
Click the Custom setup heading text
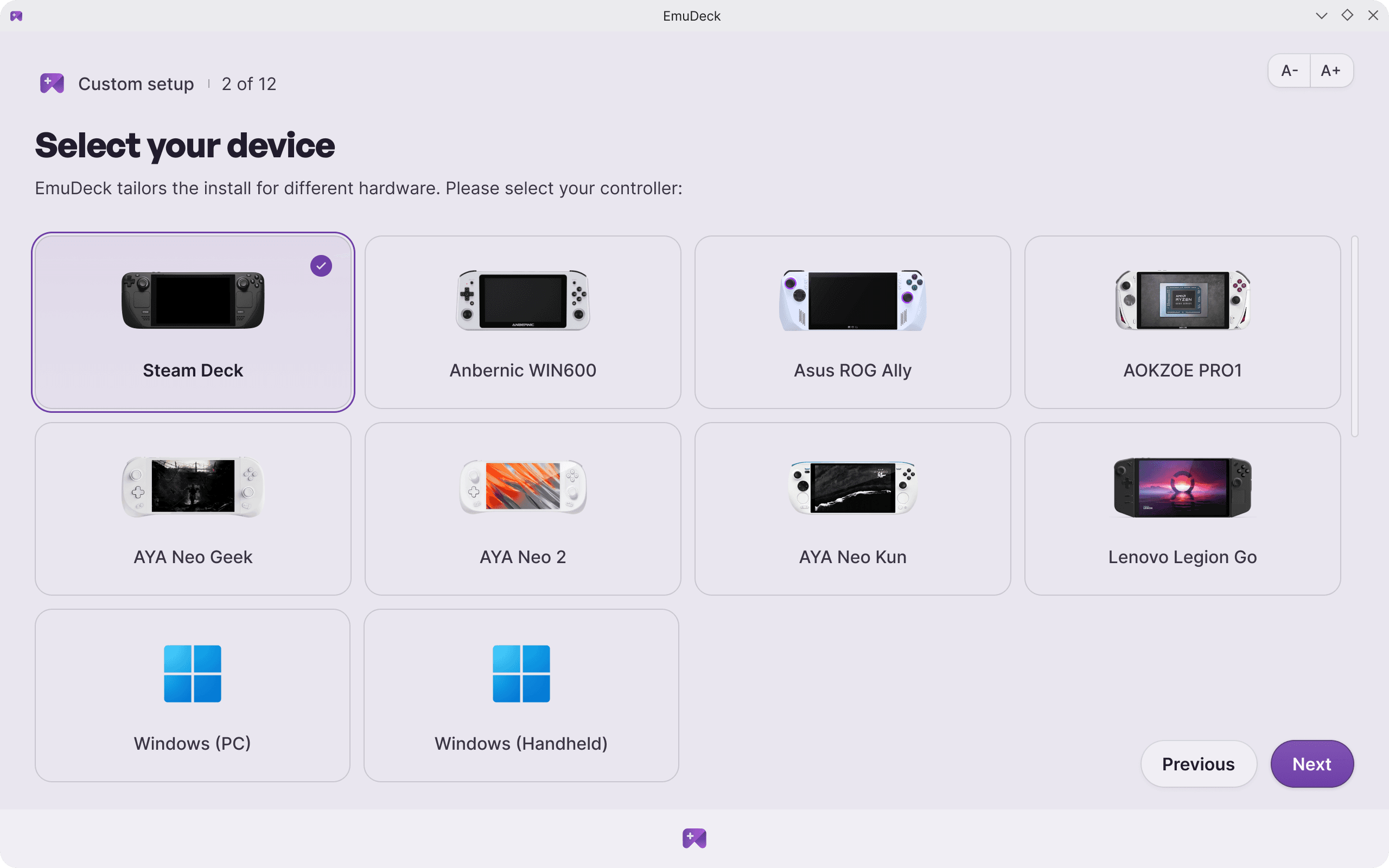[136, 84]
